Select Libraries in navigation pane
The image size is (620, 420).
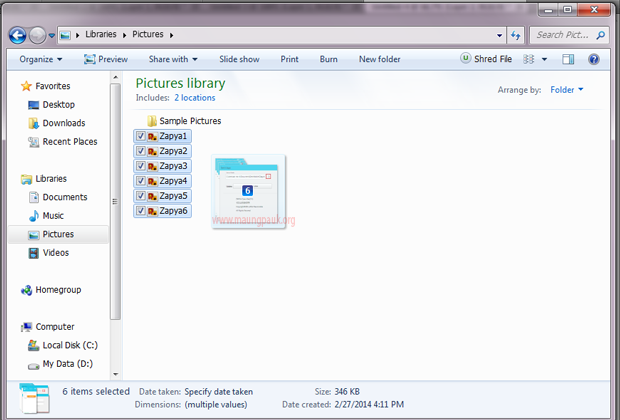[x=44, y=179]
